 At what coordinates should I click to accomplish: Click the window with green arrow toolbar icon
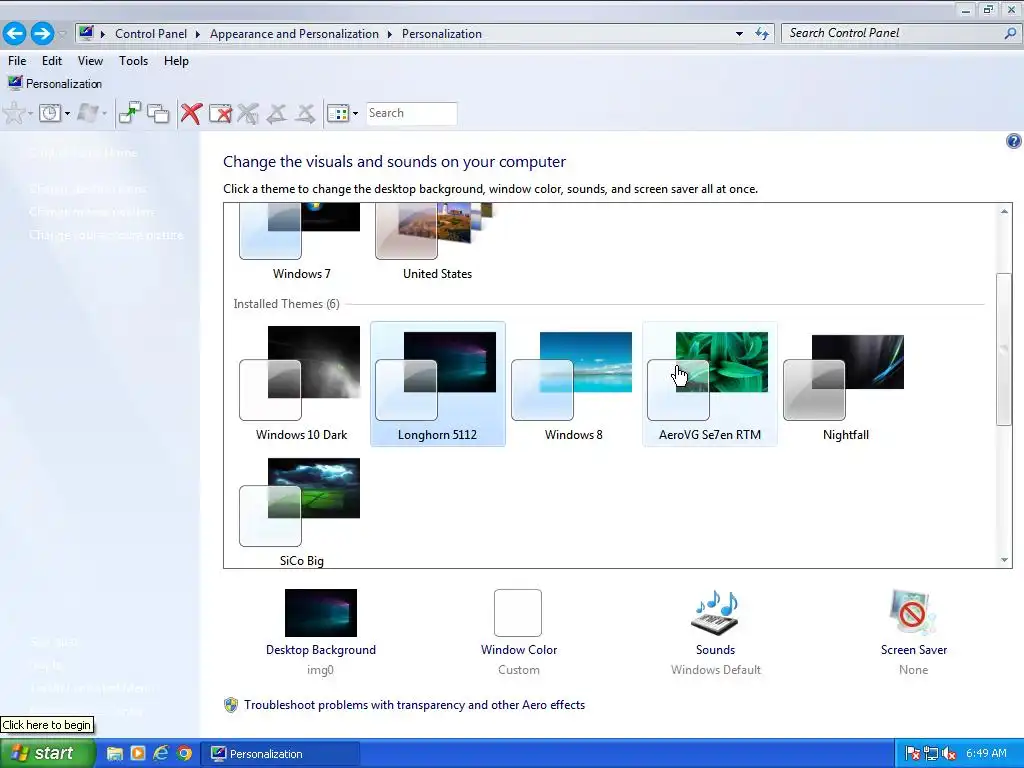coord(129,113)
